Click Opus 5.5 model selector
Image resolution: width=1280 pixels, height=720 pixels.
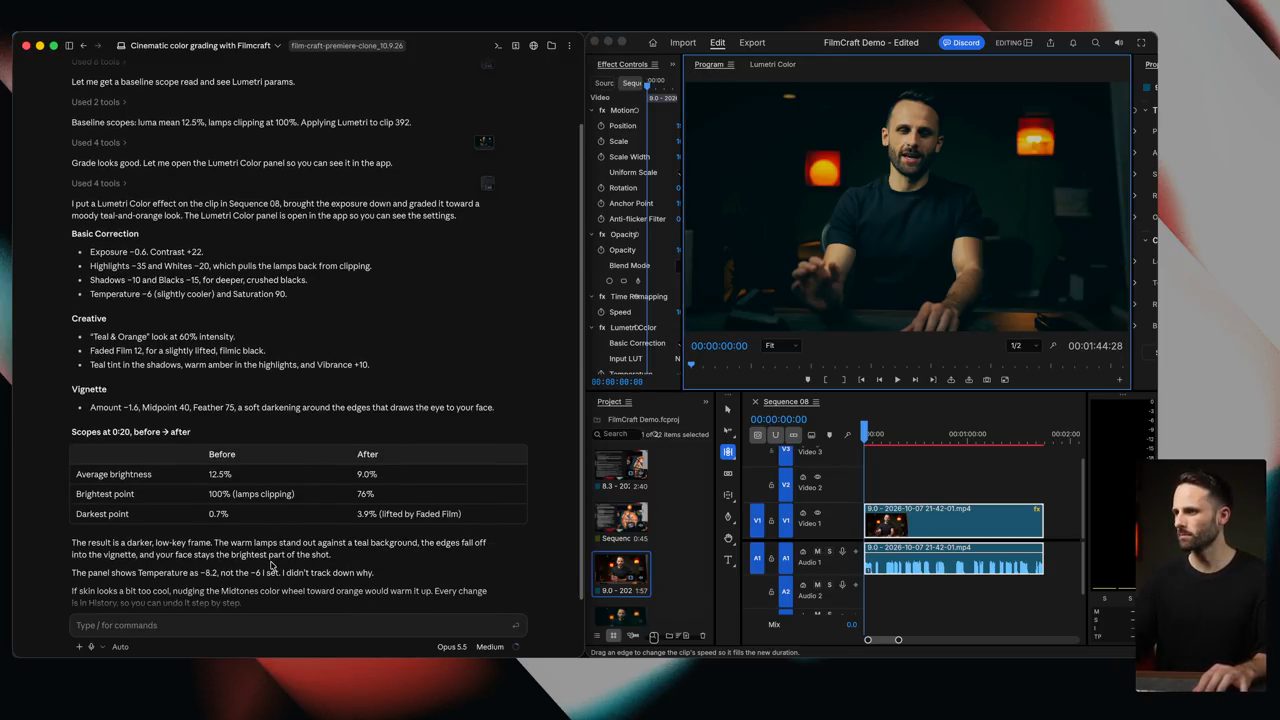point(452,647)
